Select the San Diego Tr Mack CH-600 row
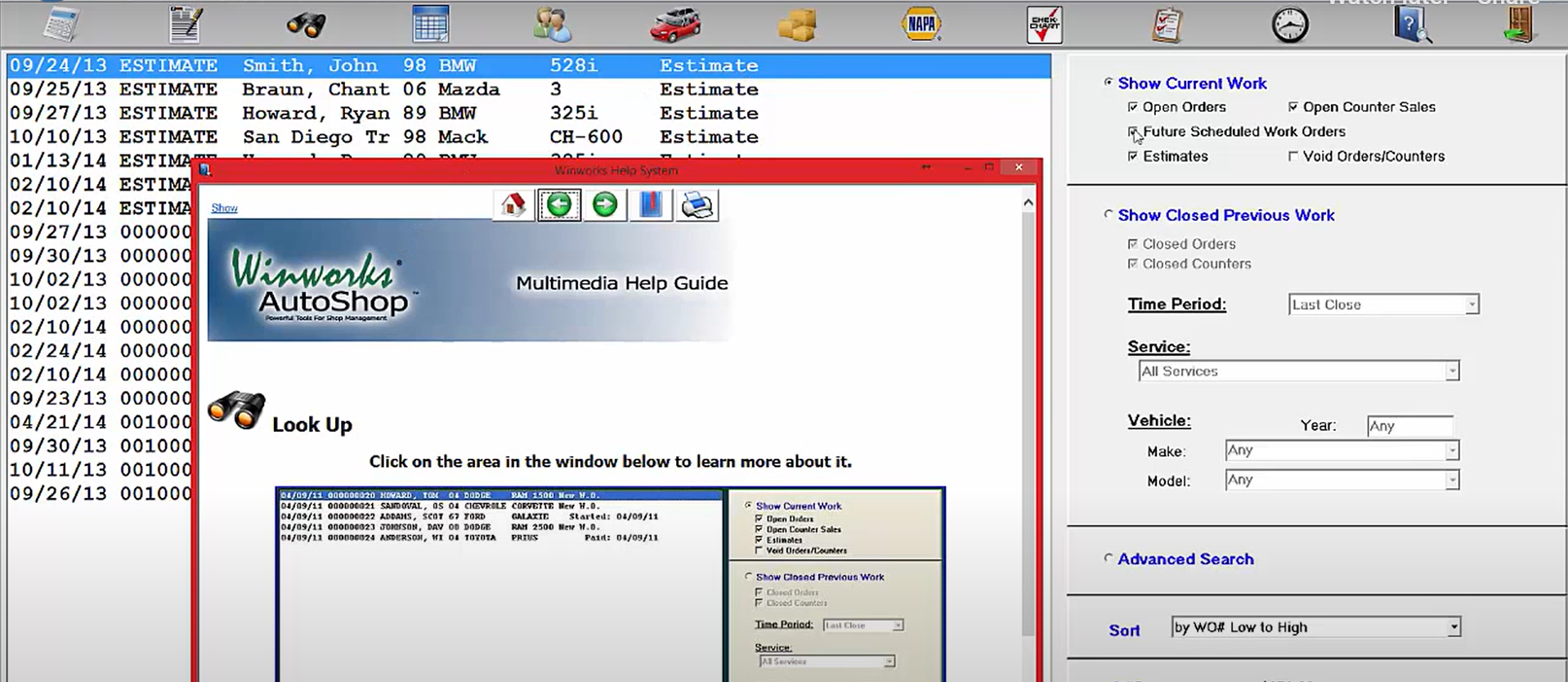The image size is (1568, 682). coord(528,137)
